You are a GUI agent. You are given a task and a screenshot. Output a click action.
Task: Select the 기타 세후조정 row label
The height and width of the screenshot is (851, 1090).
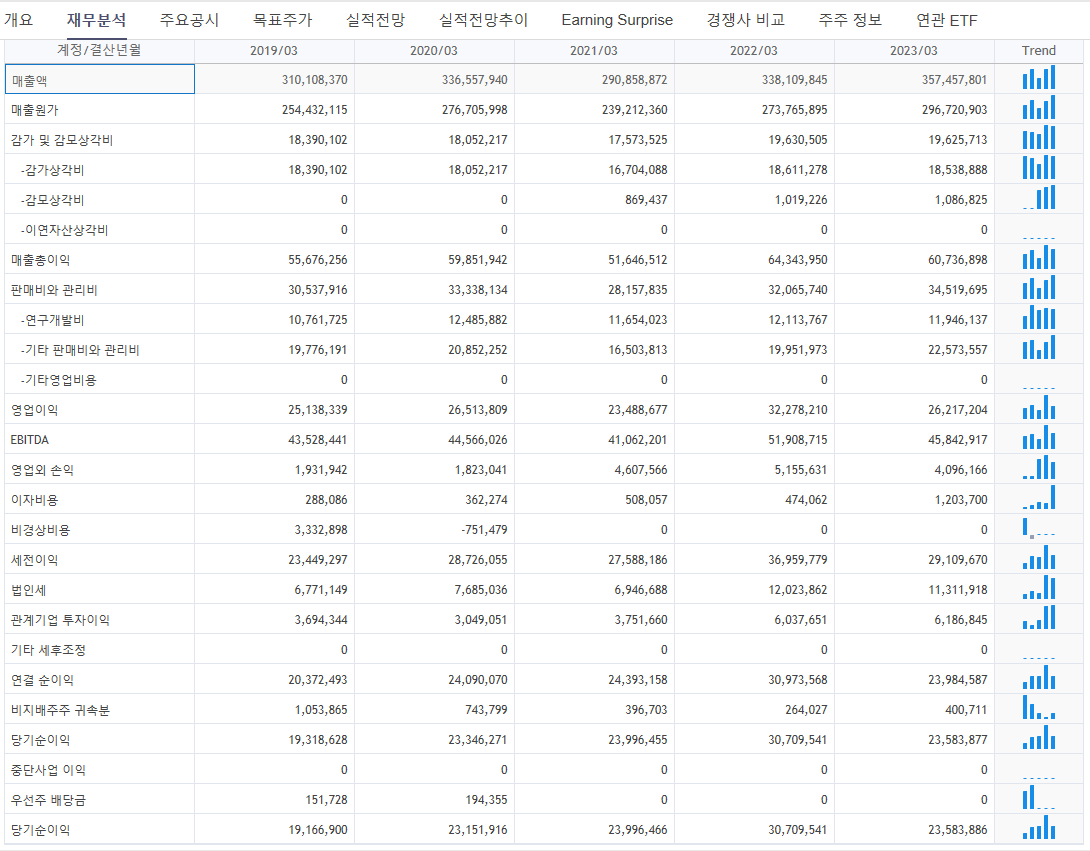click(49, 650)
